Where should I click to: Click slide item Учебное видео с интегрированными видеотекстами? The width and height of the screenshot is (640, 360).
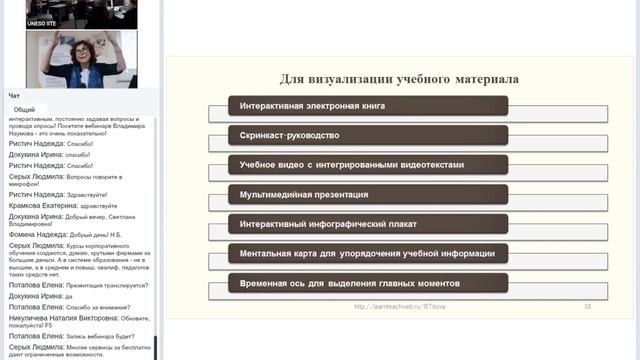pos(368,165)
